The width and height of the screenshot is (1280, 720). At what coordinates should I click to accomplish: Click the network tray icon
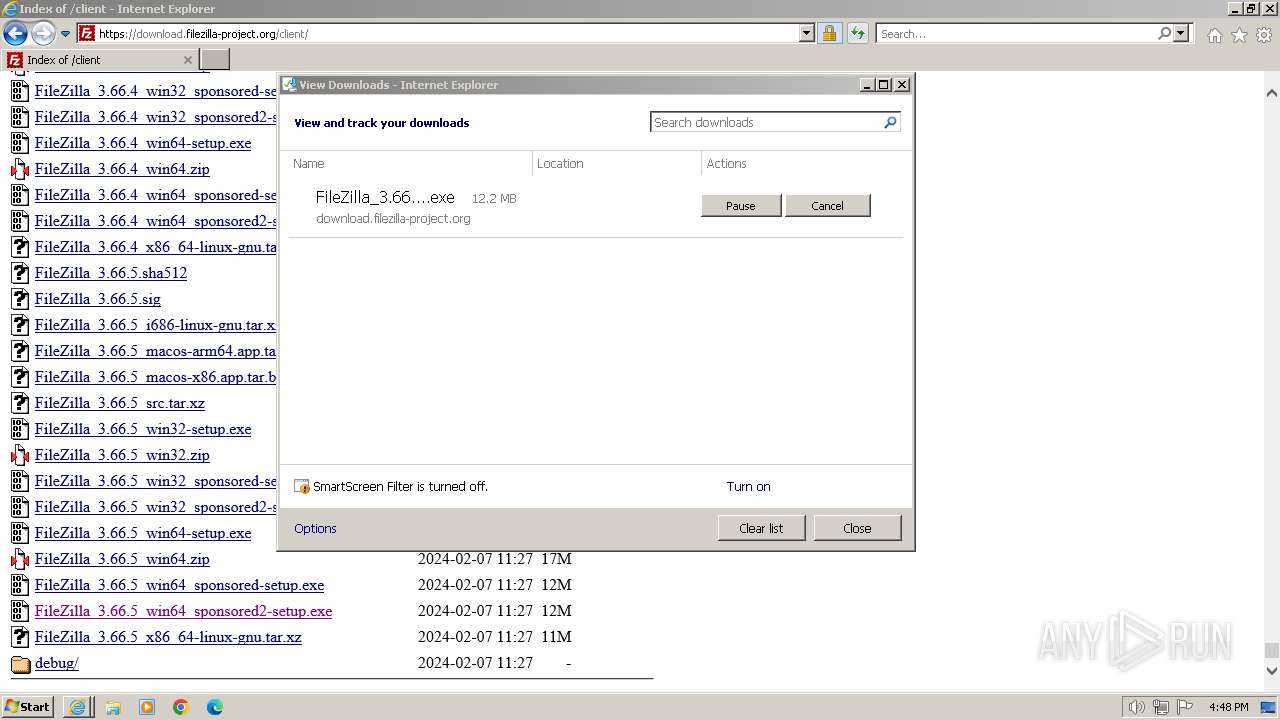[1160, 707]
